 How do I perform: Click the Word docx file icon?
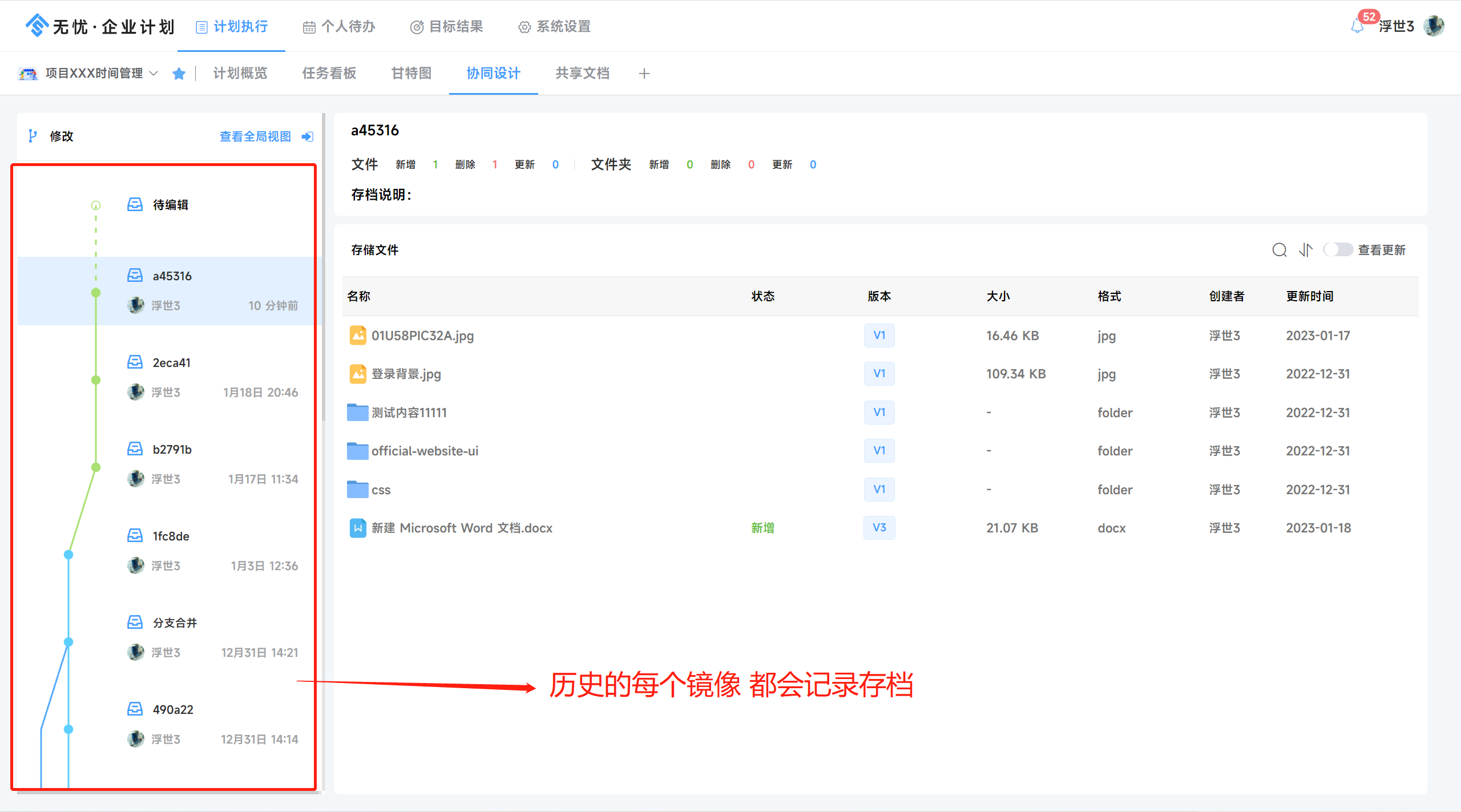coord(358,528)
